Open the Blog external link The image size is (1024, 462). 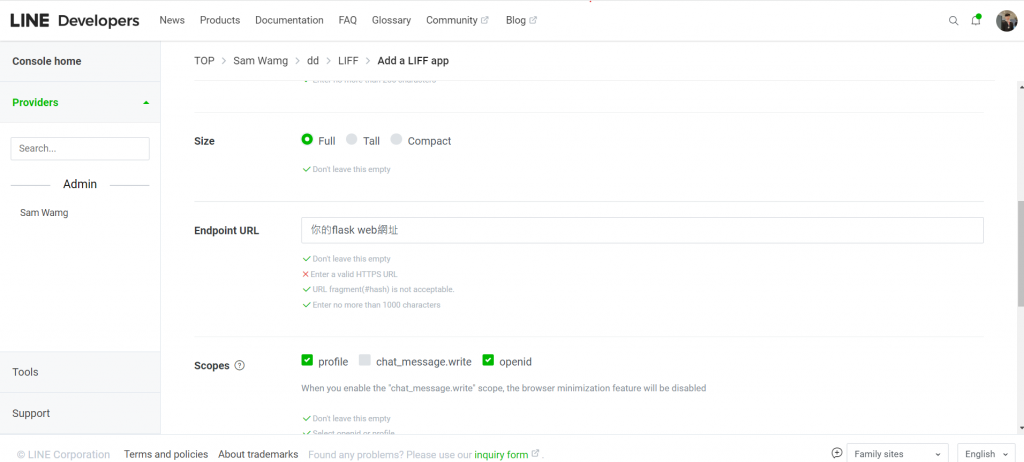[x=521, y=20]
